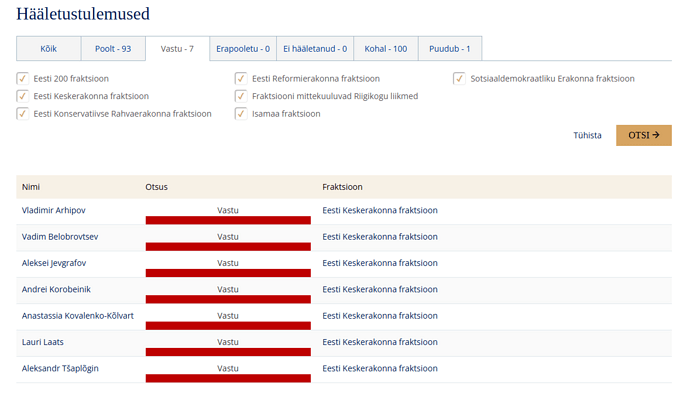
Task: Uncheck Fraktsiooni mittekuuluvad Riigikogu liikmed checkbox
Action: pos(241,96)
